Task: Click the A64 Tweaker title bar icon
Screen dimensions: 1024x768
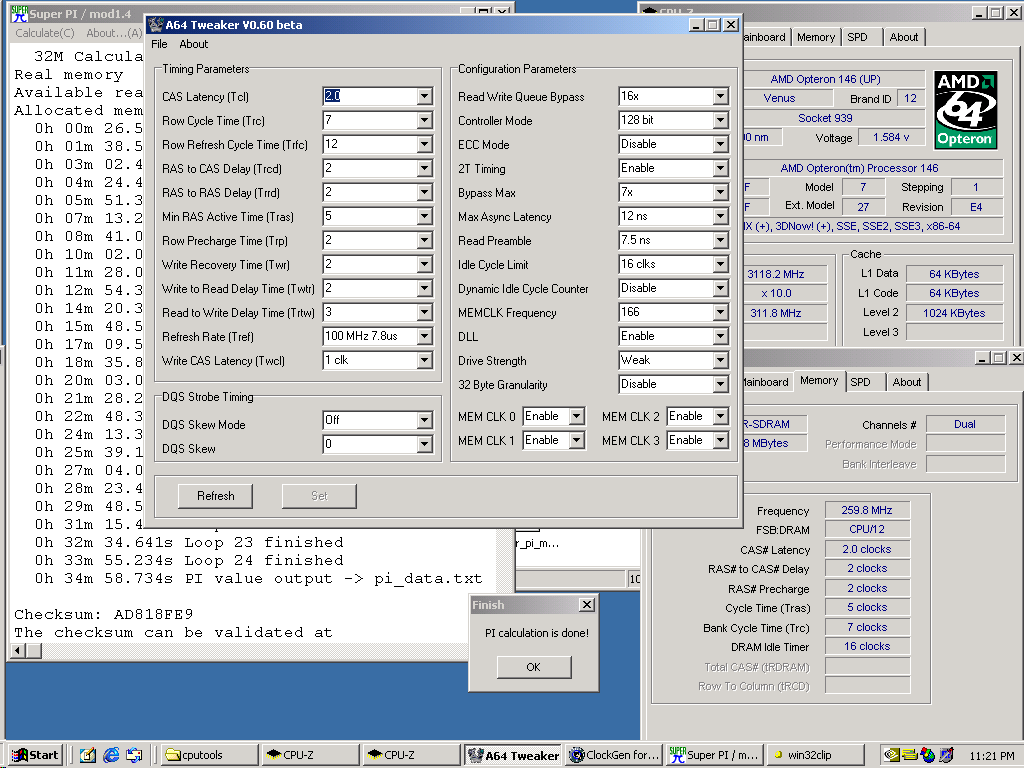Action: point(155,25)
